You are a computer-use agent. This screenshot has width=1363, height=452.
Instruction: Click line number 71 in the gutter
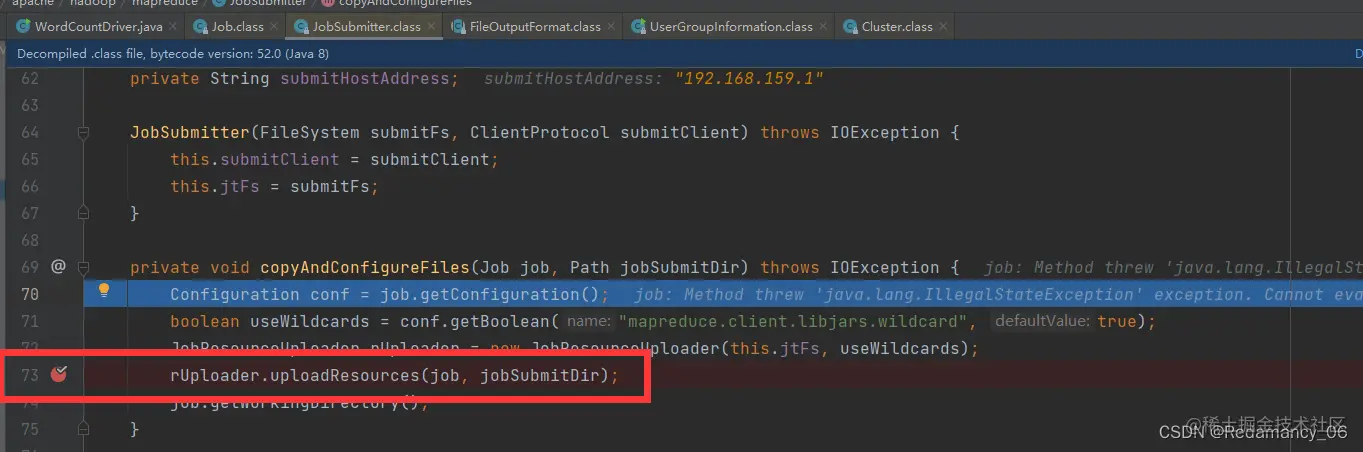point(29,321)
